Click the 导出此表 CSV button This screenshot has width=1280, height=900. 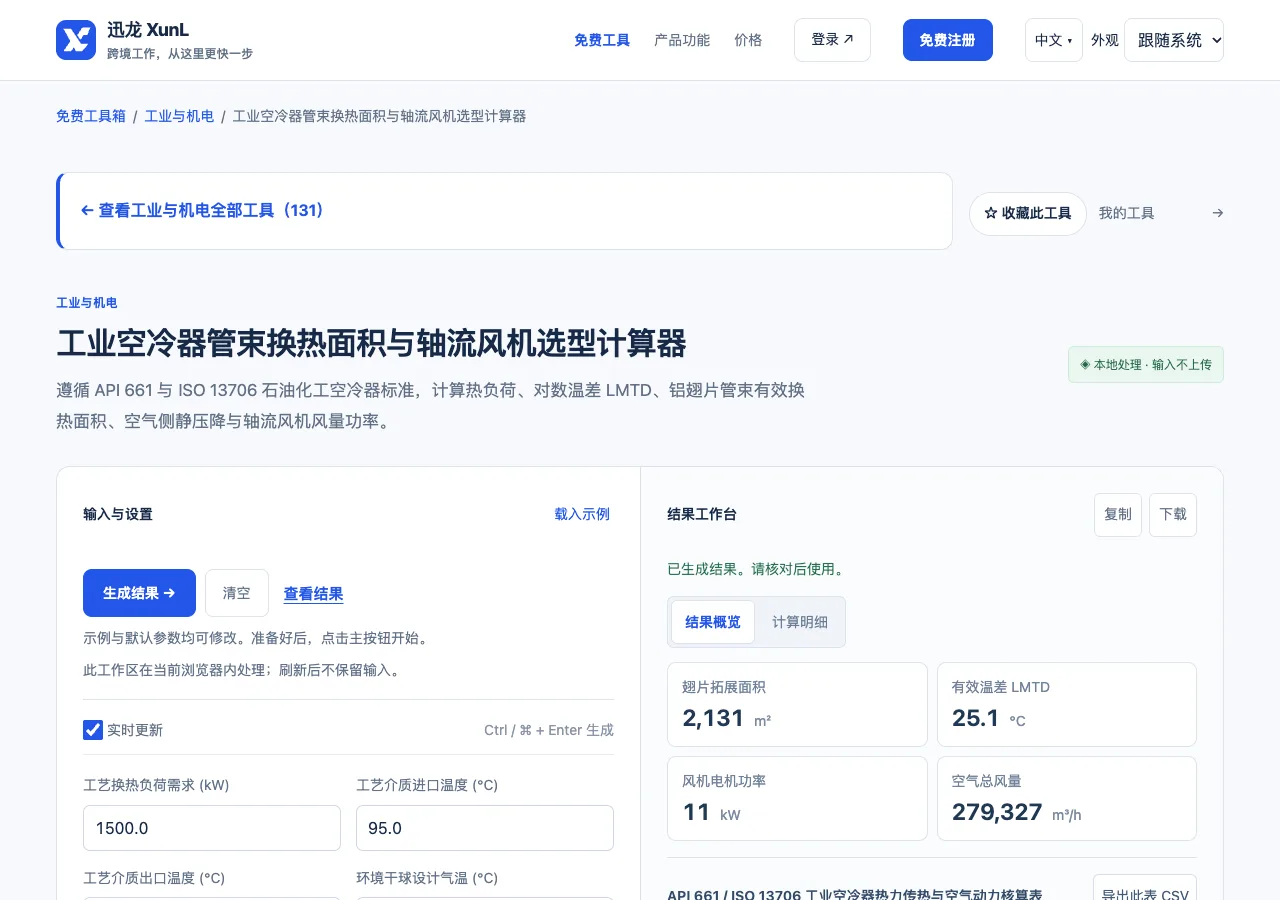[x=1145, y=889]
